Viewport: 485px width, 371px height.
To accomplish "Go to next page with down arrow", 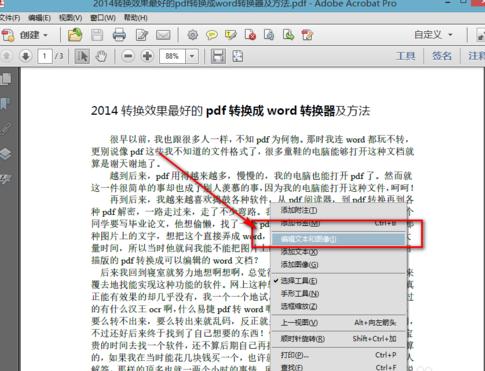I will click(x=25, y=56).
